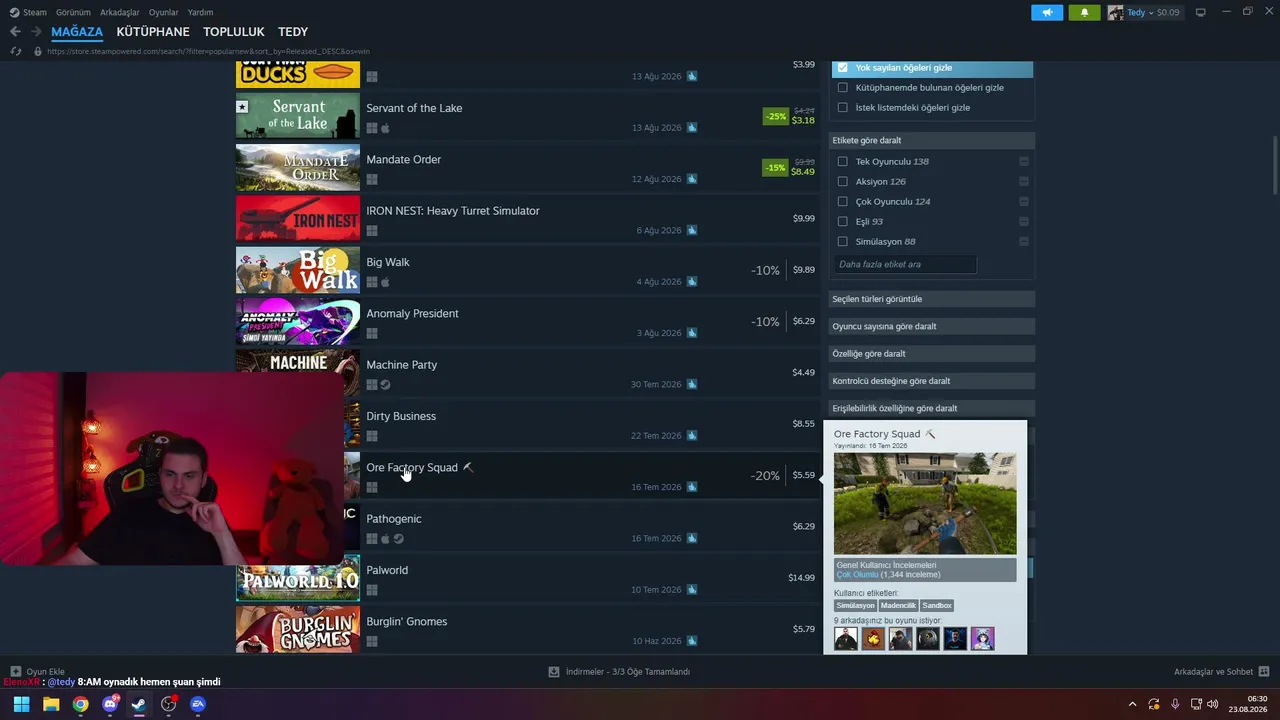Click the wishlist icon on Burglin' Gnomes row
The width and height of the screenshot is (1280, 720).
point(692,641)
